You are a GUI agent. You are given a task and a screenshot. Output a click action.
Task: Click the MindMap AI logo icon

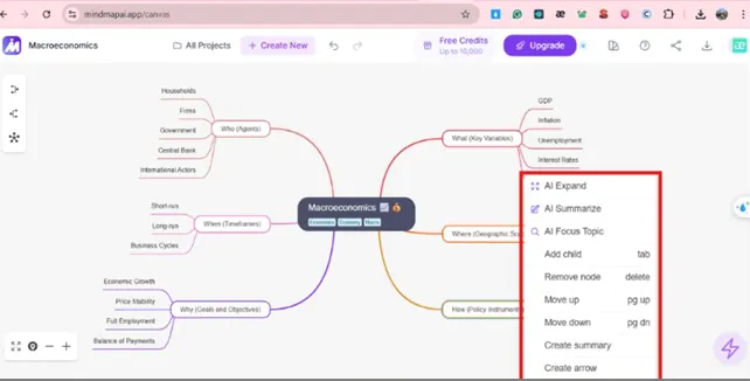pos(11,46)
